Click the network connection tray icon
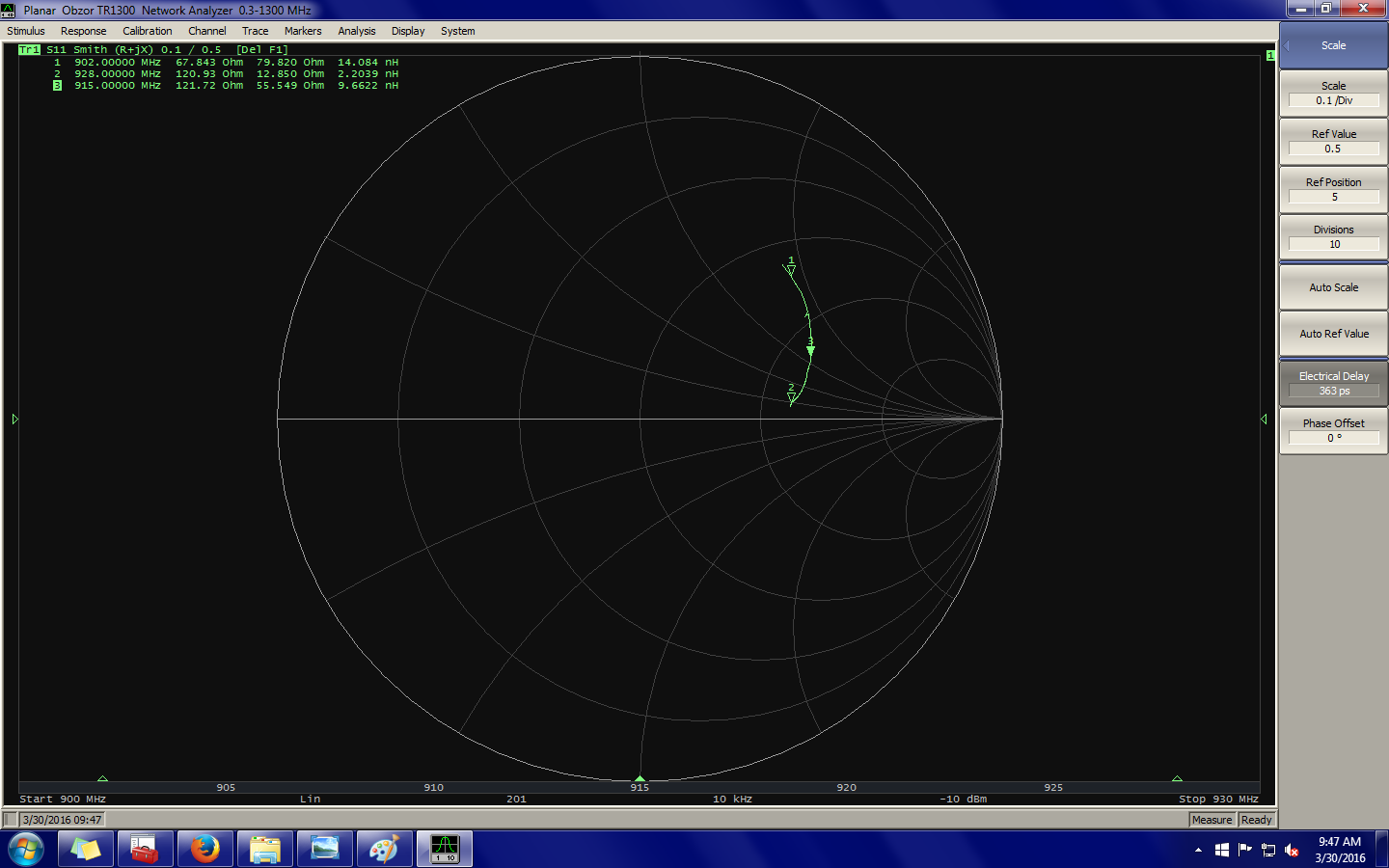1389x868 pixels. coord(1268,850)
